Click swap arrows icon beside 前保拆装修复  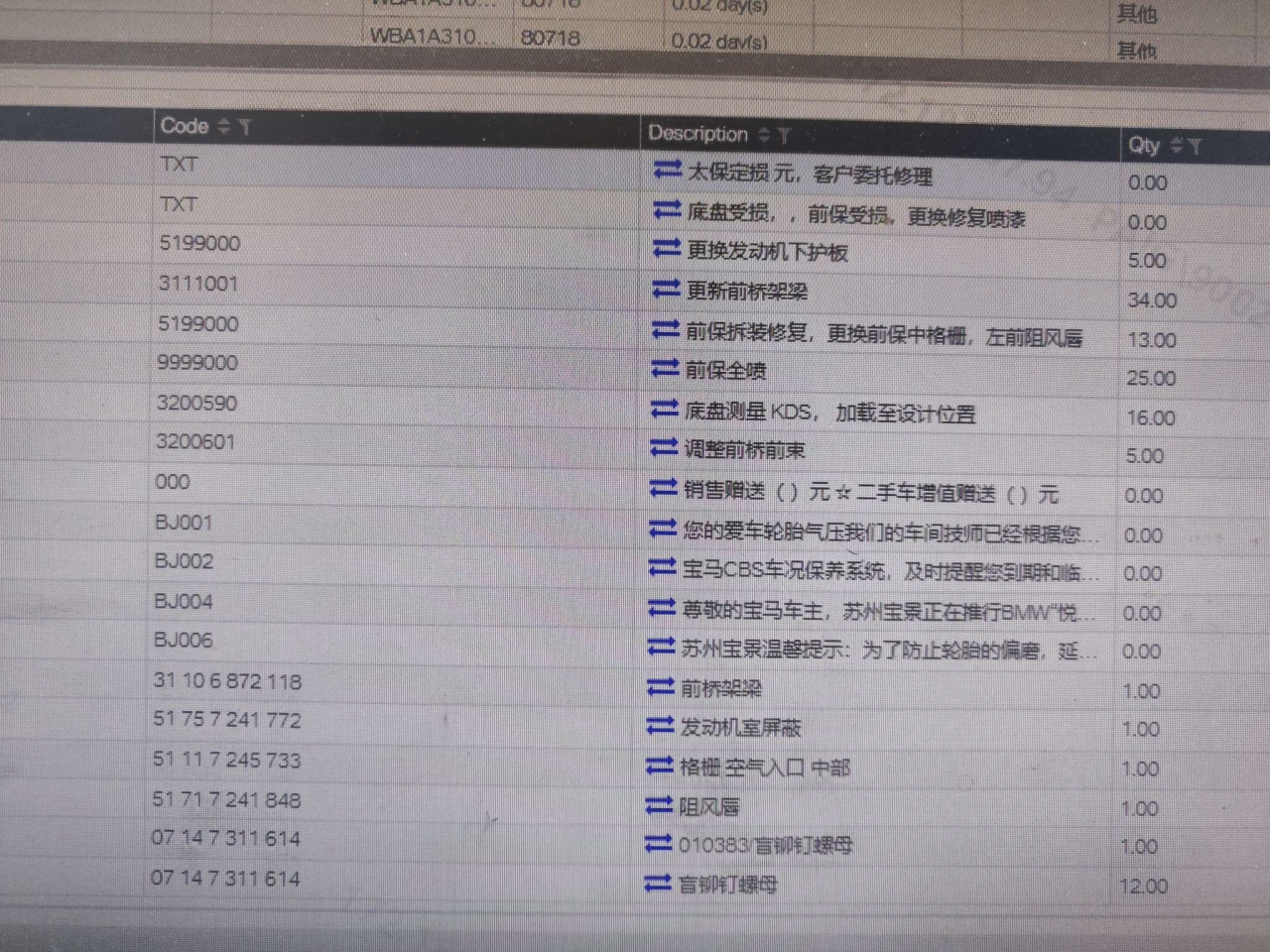665,328
